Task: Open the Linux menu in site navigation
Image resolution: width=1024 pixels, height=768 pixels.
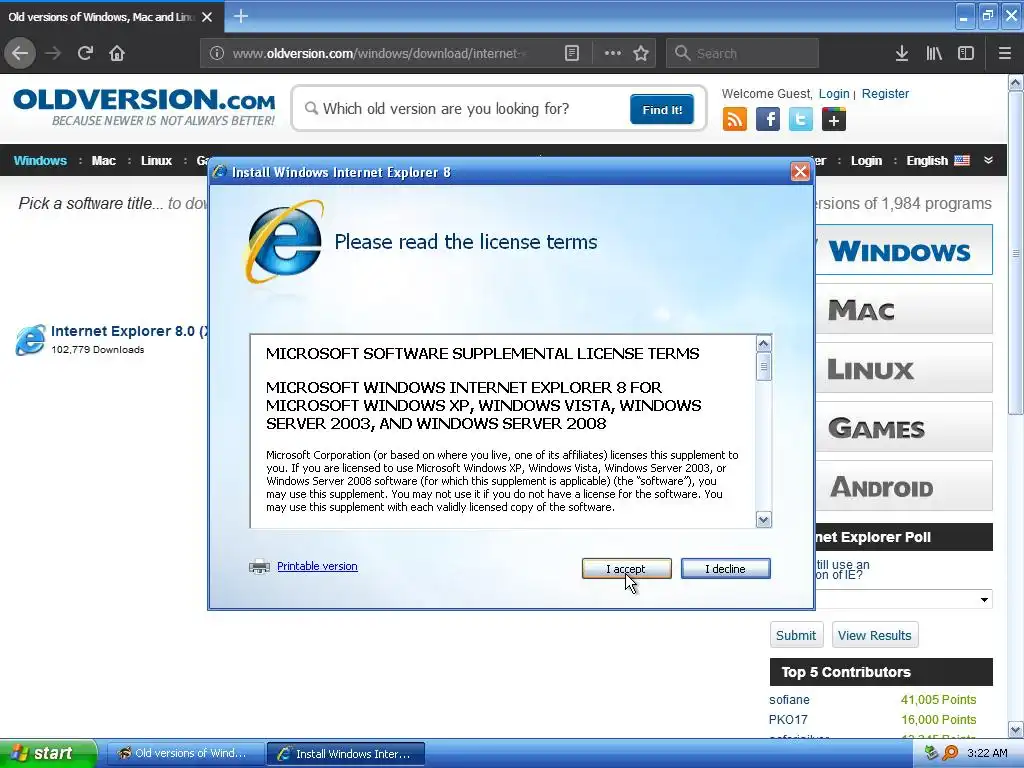Action: [x=157, y=161]
